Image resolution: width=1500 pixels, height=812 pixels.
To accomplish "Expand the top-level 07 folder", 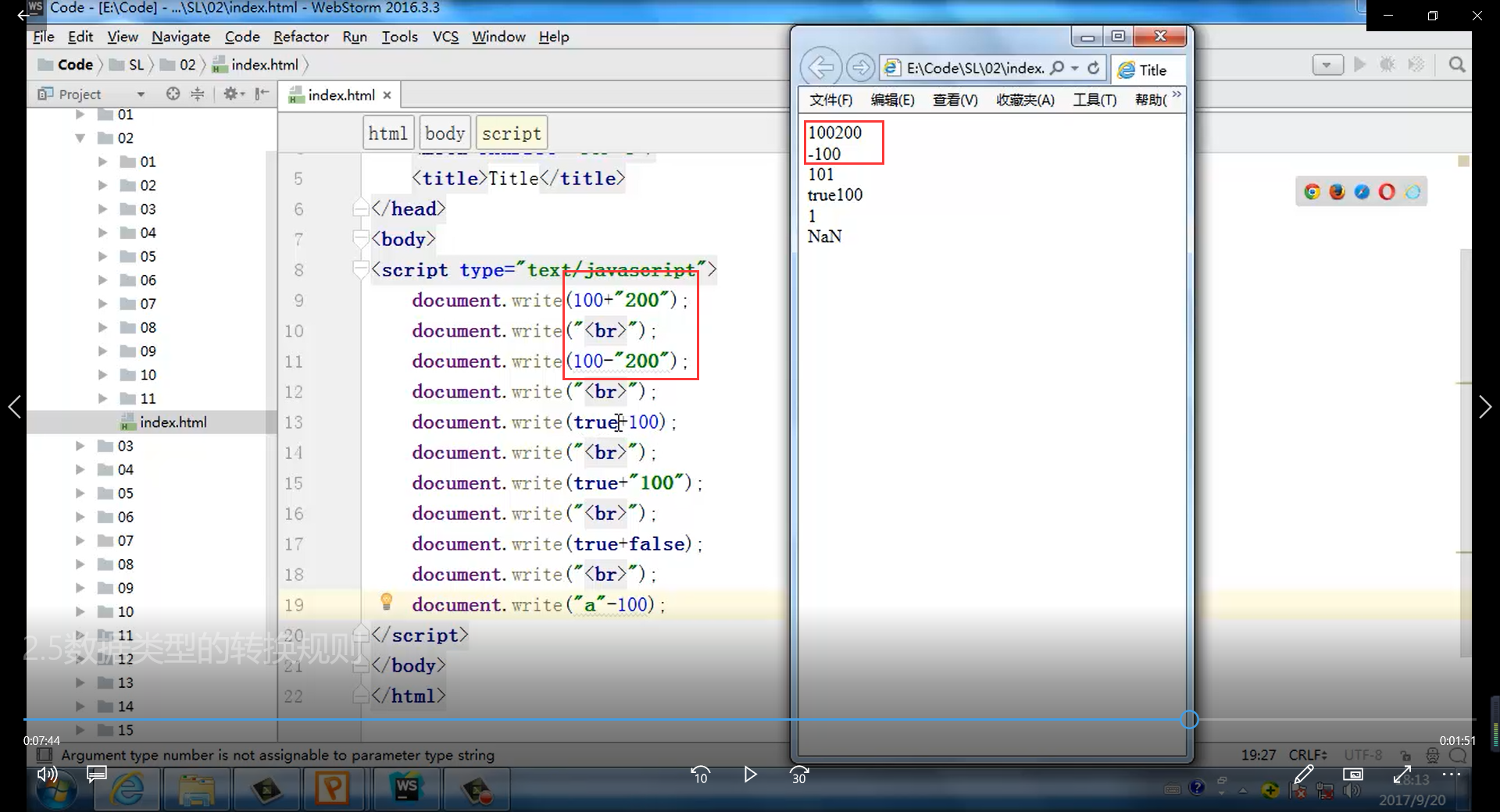I will pos(80,540).
